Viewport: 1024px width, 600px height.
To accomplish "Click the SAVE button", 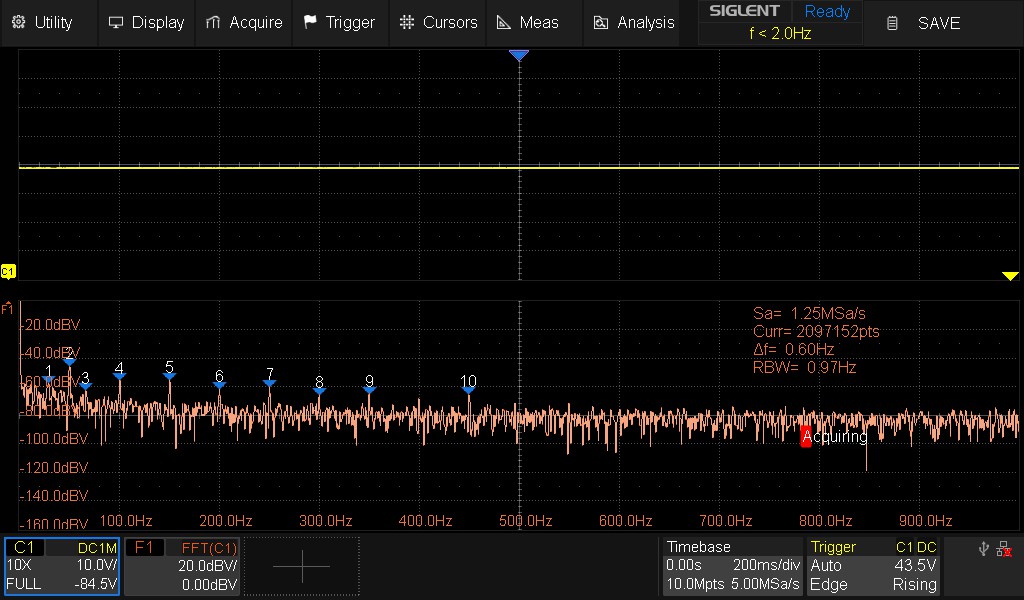I will [x=923, y=24].
